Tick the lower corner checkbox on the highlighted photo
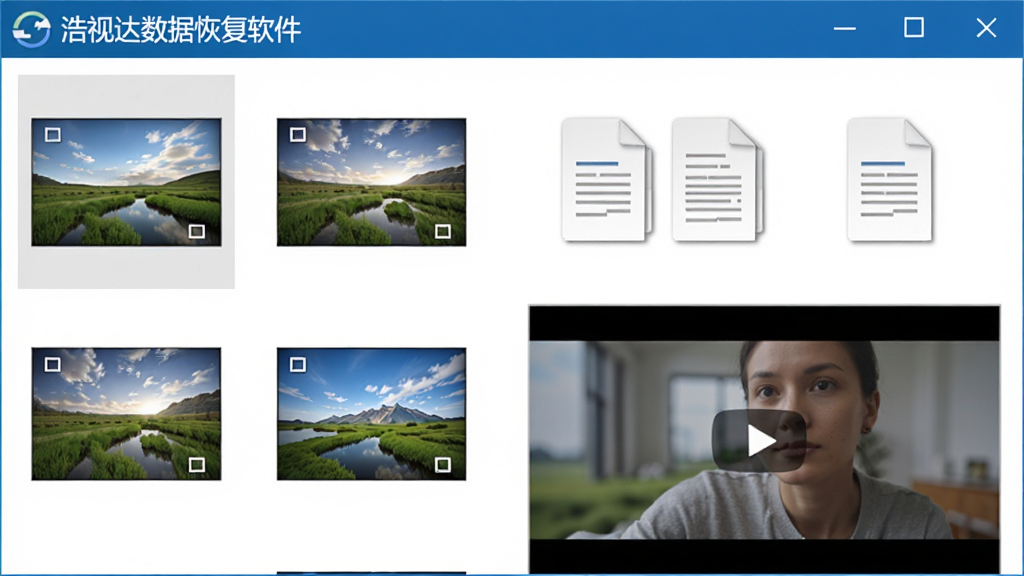The width and height of the screenshot is (1024, 576). pos(197,231)
